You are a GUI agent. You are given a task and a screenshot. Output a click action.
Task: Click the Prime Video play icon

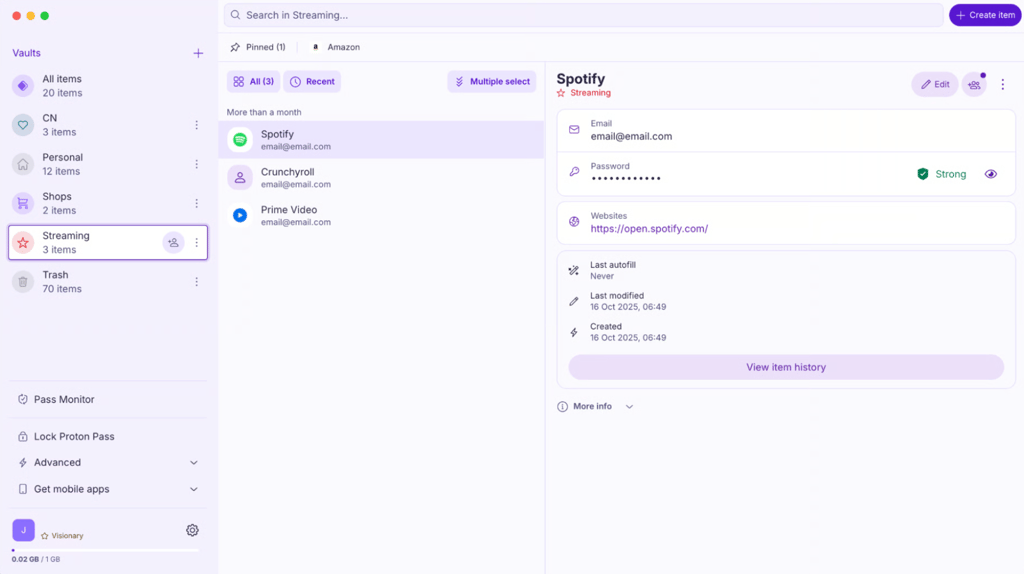coord(240,215)
